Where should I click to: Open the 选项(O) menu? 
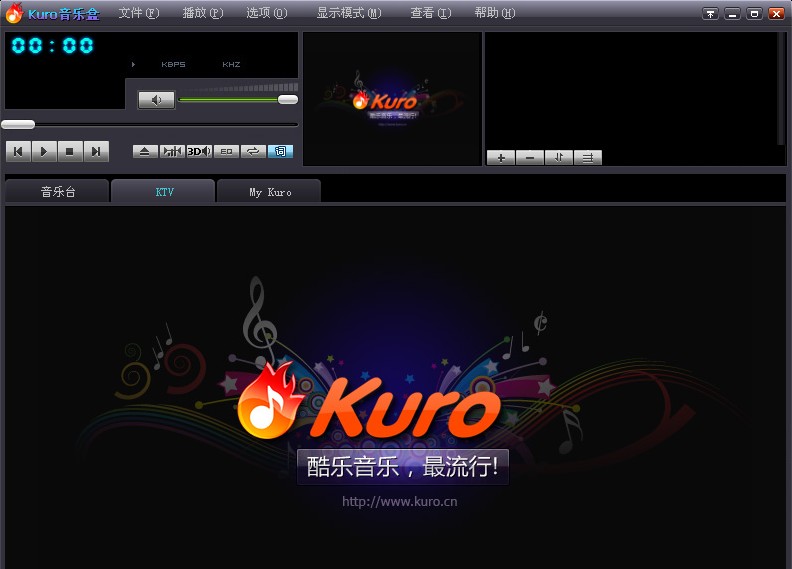(x=267, y=13)
